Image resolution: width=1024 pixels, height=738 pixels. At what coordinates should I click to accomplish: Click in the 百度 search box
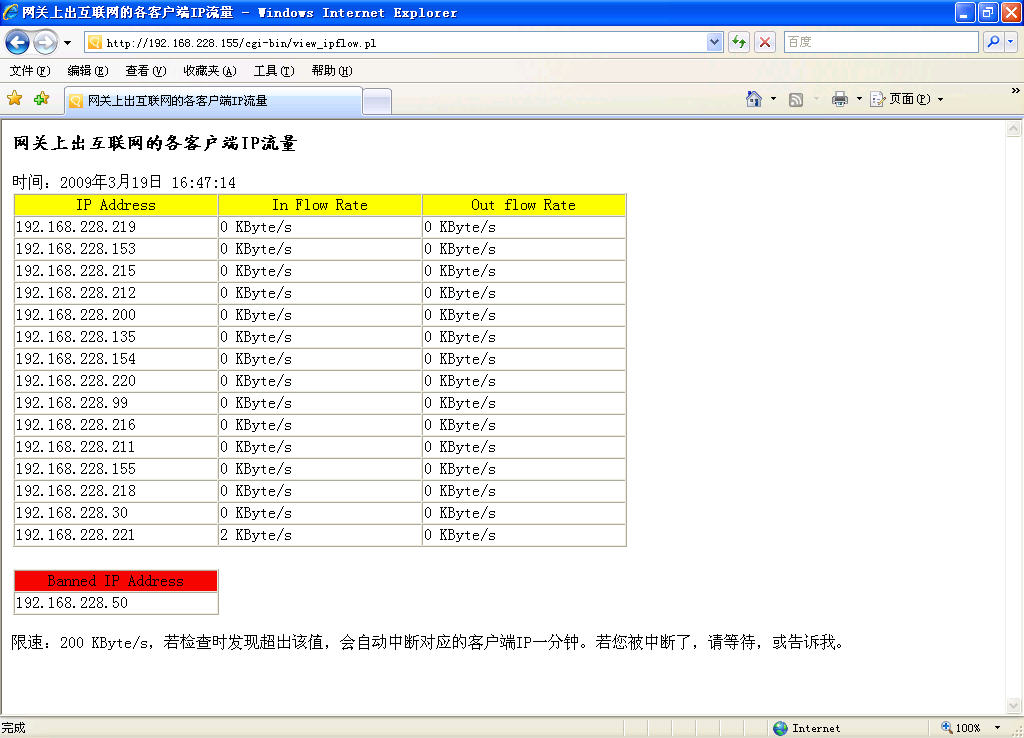click(880, 42)
